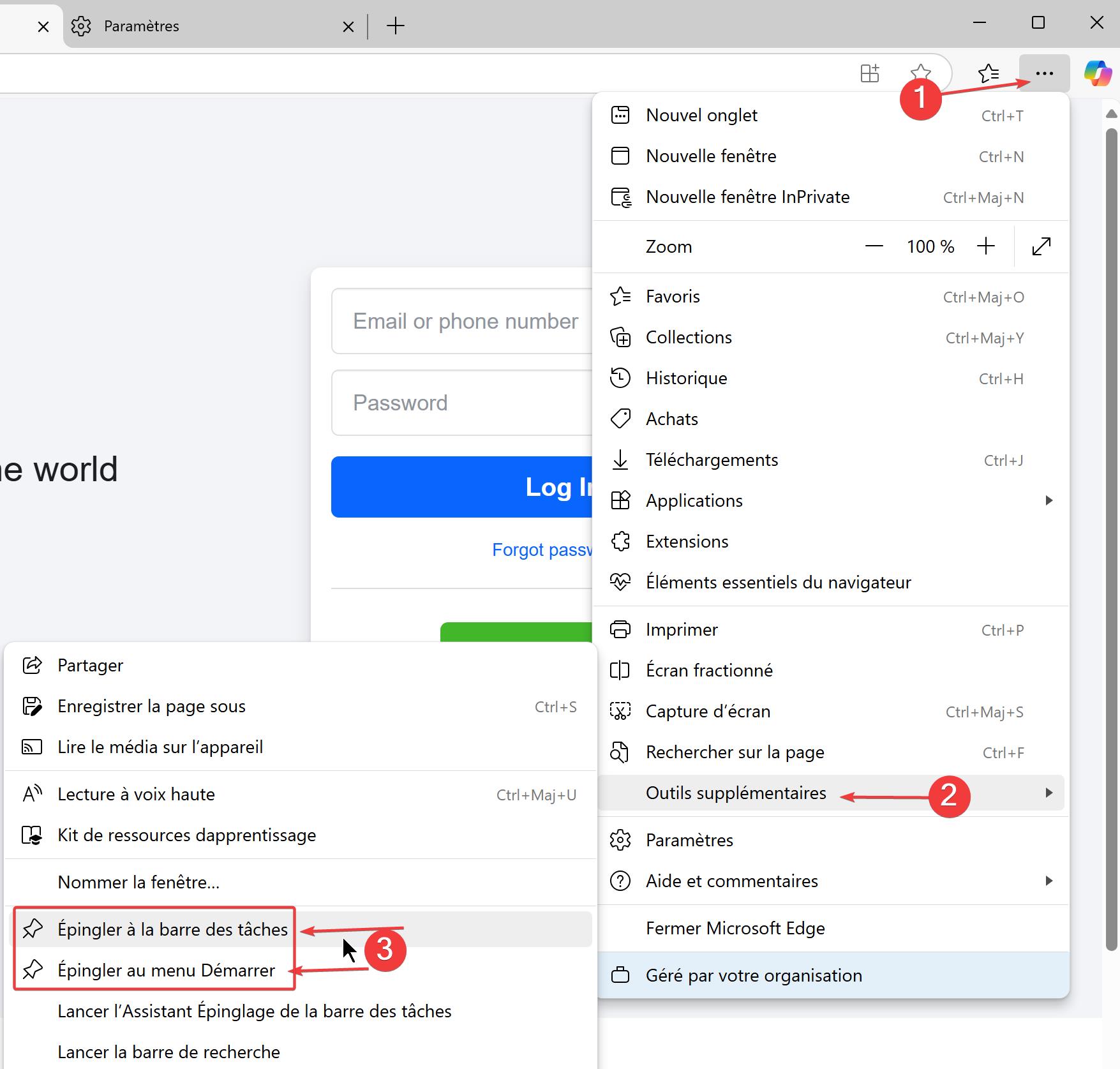
Task: Focus the Password field
Action: point(462,403)
